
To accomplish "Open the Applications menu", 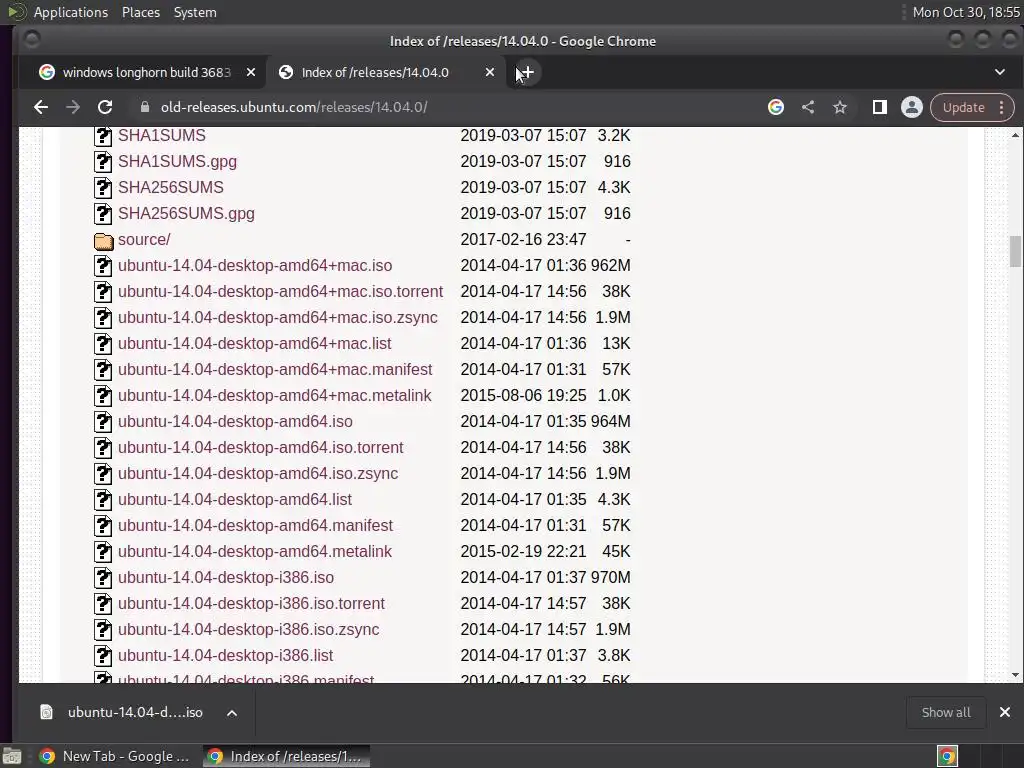I will [x=71, y=12].
